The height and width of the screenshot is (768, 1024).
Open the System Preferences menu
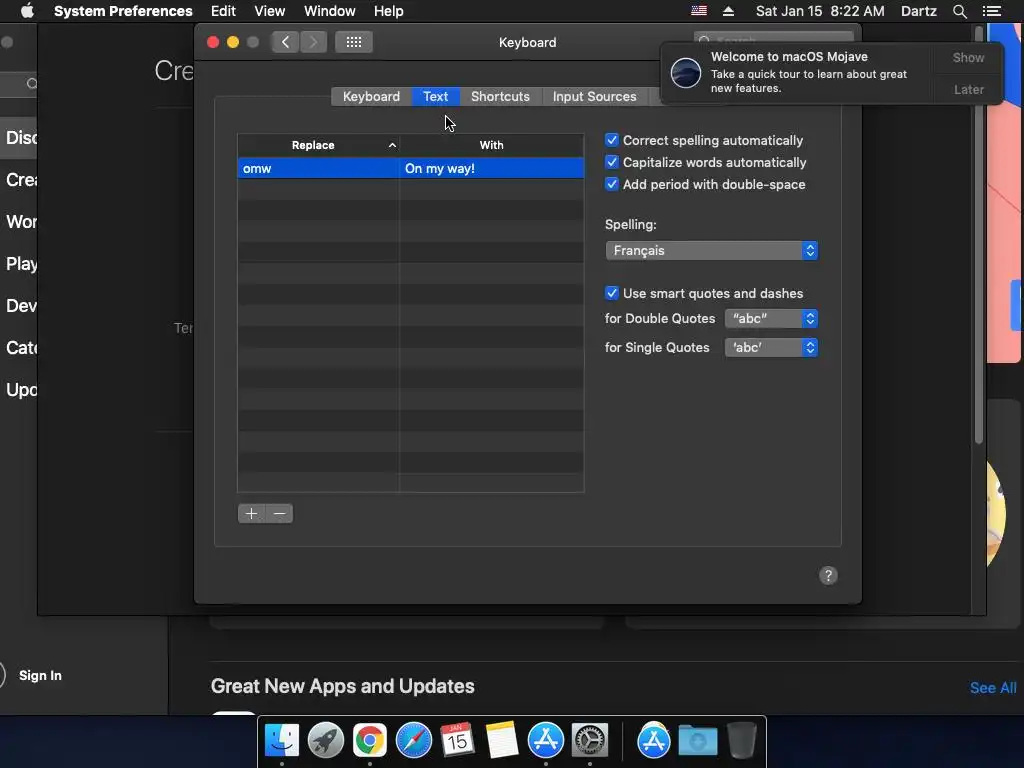click(123, 11)
